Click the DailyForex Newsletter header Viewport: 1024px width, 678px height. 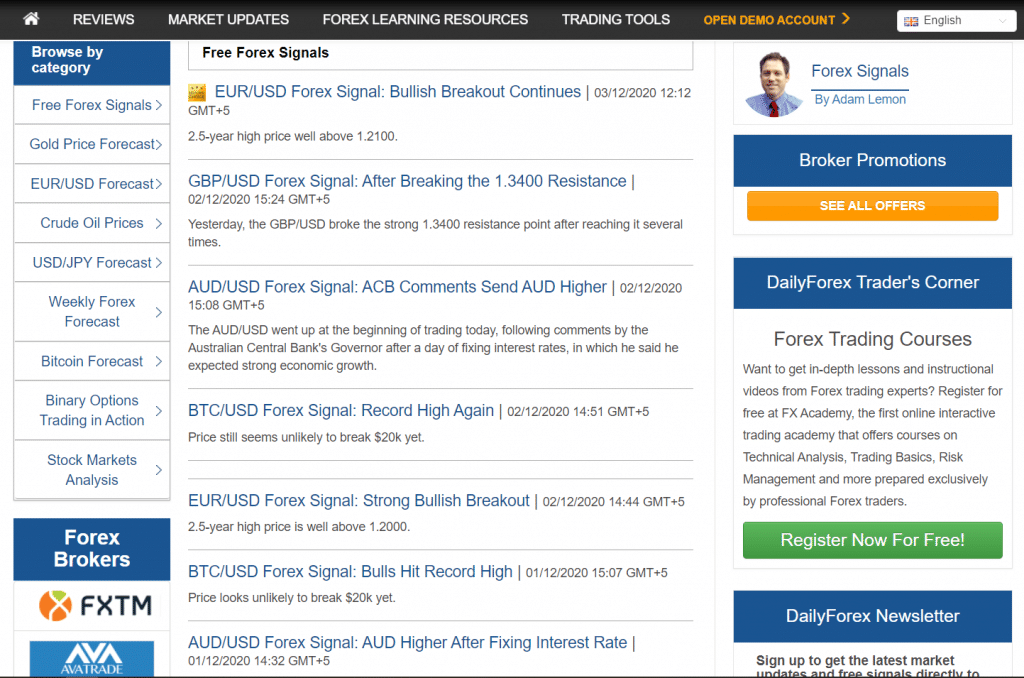coord(872,617)
